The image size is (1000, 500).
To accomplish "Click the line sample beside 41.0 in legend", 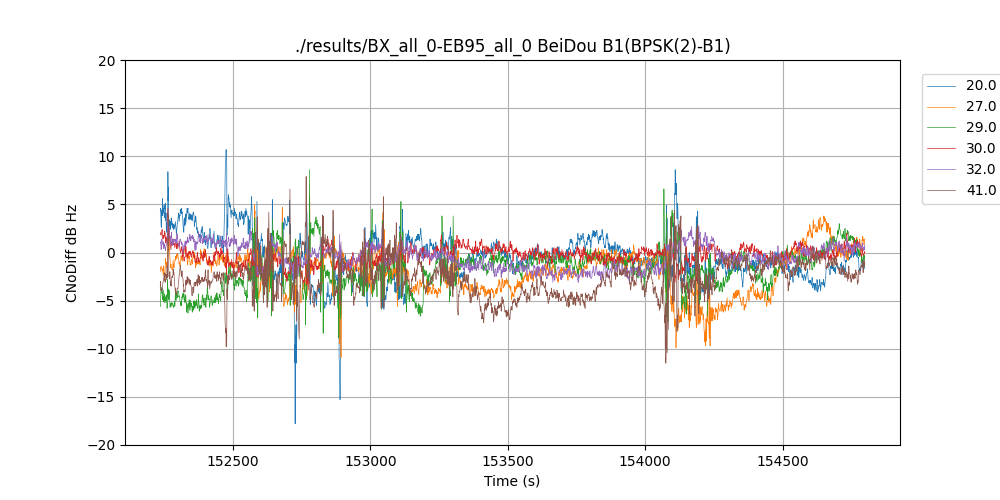I will point(942,190).
